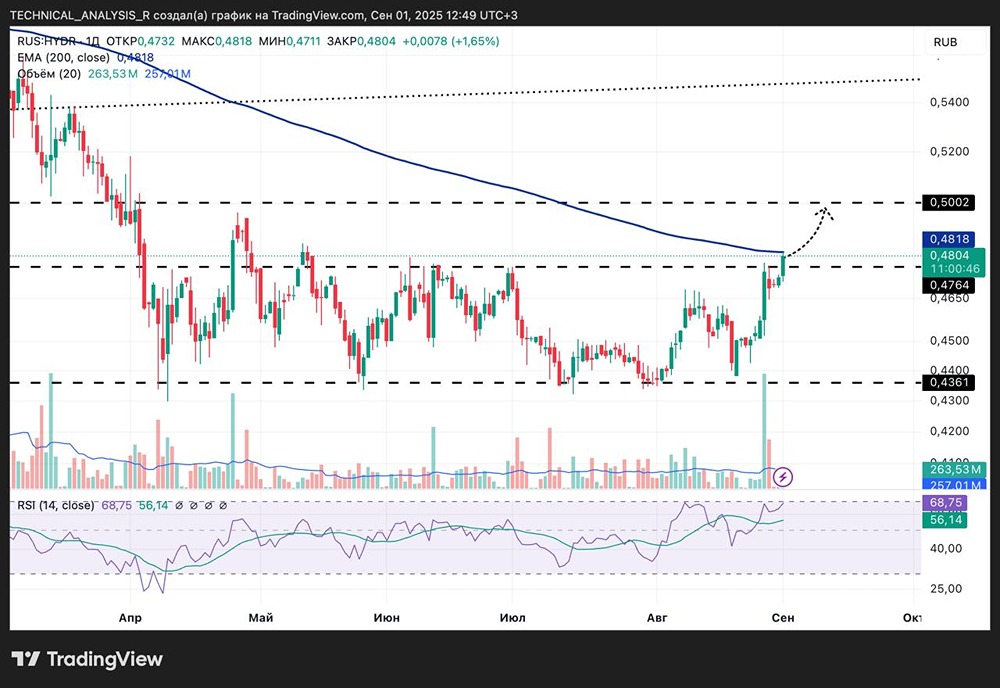Click the blue 0,4818 EMA price label

click(949, 239)
